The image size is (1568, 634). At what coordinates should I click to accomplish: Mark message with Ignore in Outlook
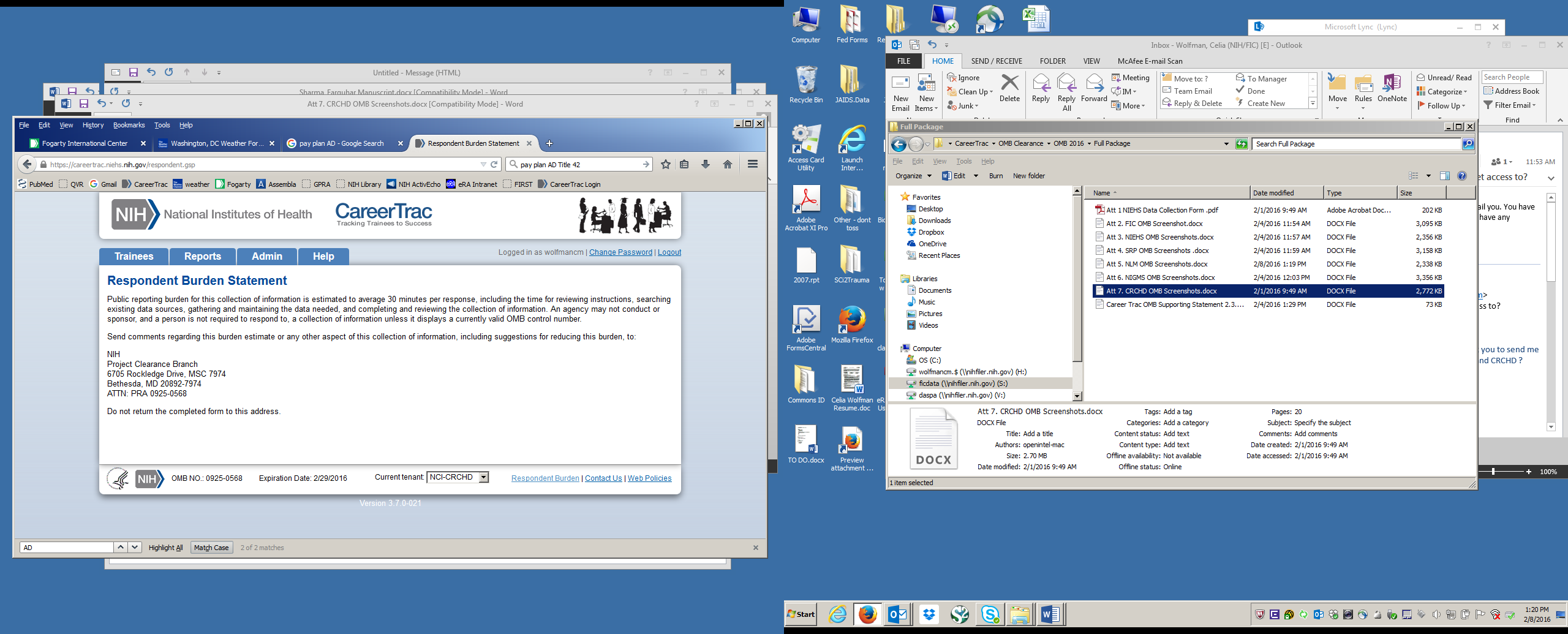click(x=963, y=78)
